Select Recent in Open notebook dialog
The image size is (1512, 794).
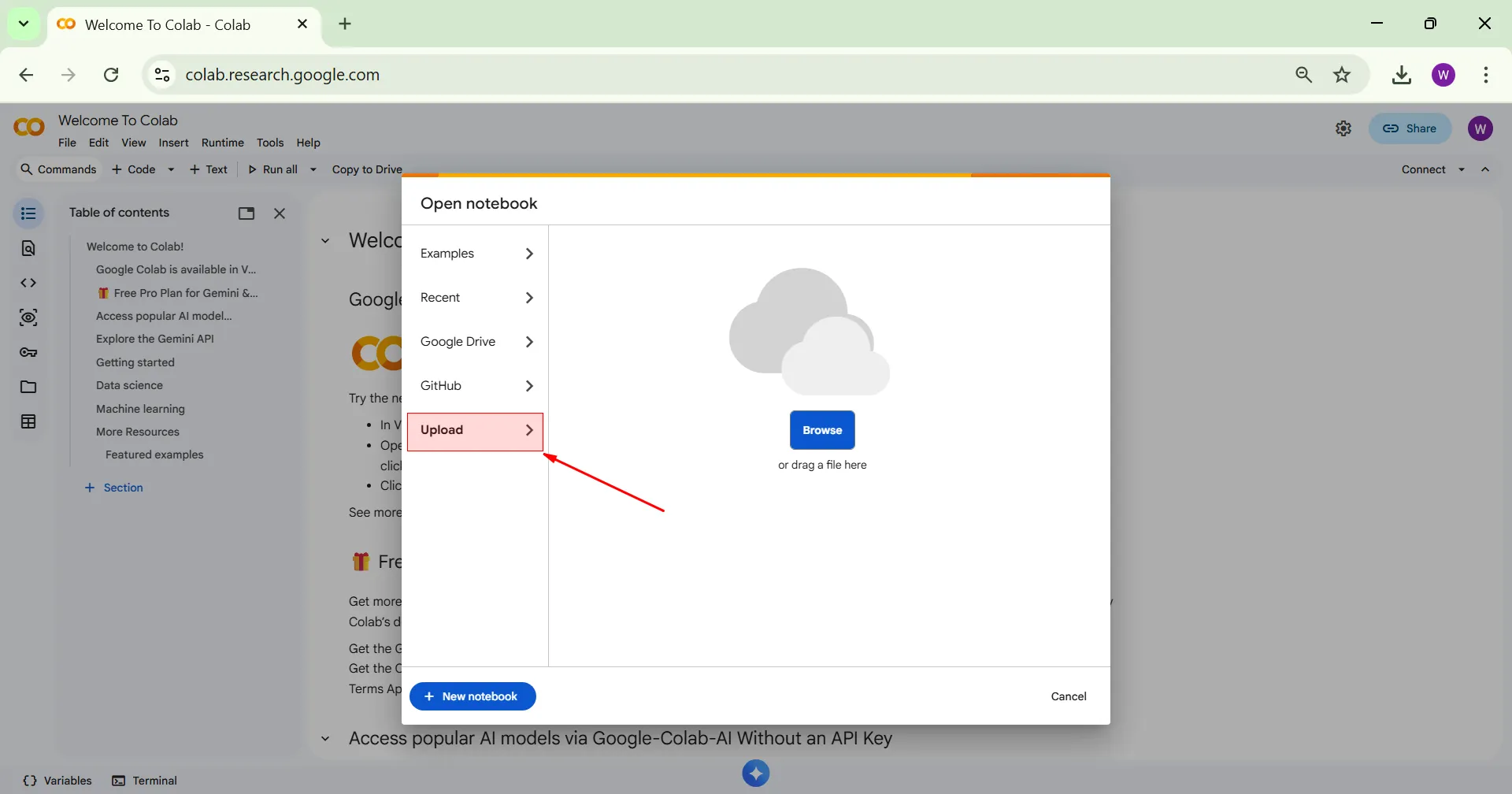[x=475, y=298]
